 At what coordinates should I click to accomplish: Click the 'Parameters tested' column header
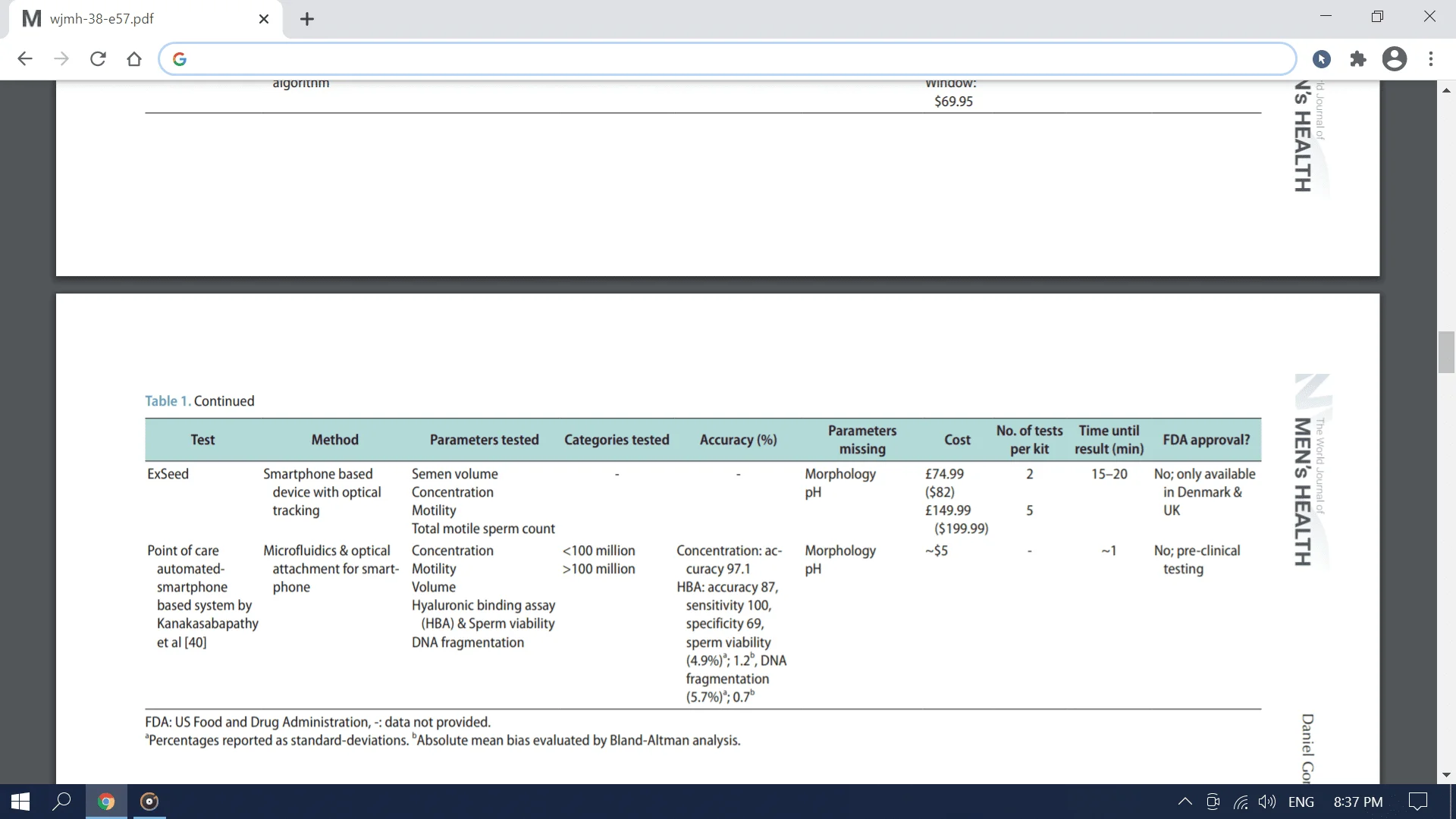coord(484,440)
